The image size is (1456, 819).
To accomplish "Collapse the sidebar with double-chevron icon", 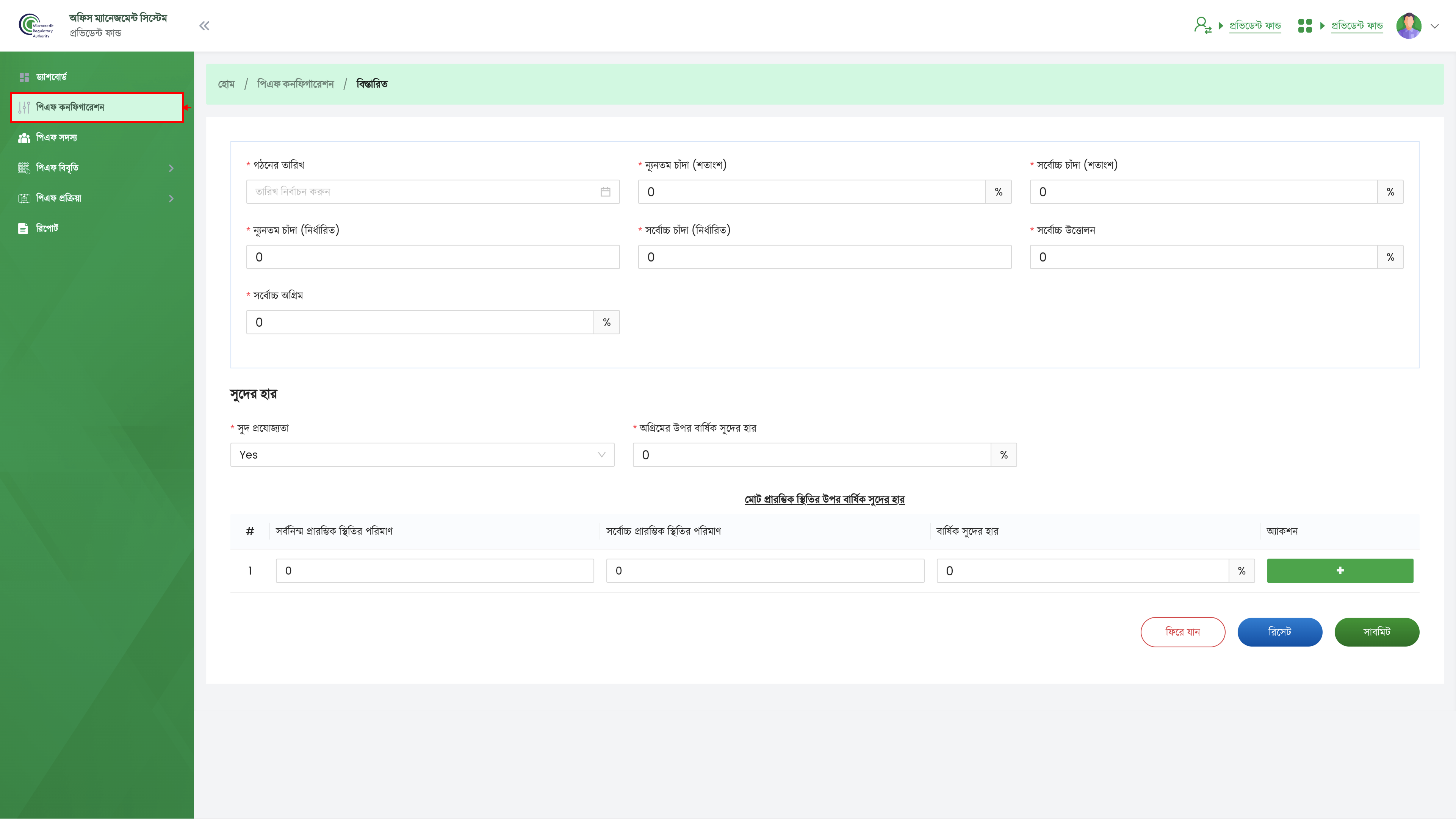I will pos(204,26).
